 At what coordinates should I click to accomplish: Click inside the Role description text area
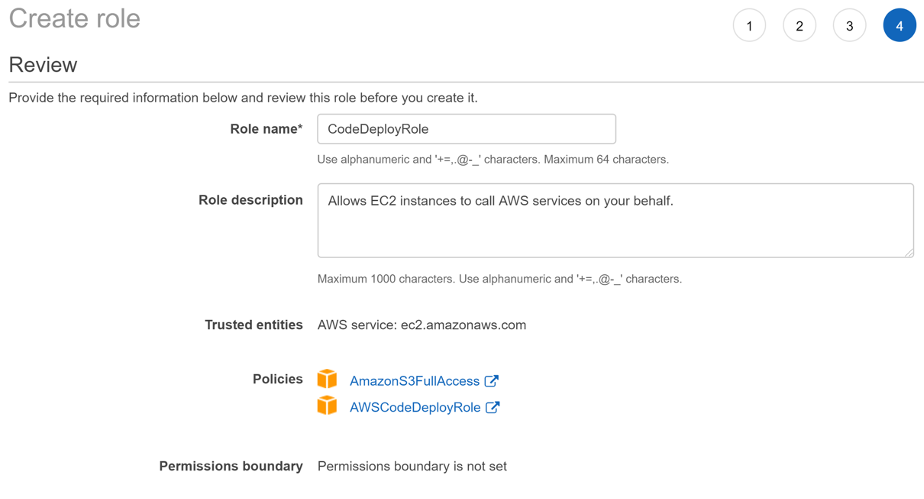coord(615,220)
